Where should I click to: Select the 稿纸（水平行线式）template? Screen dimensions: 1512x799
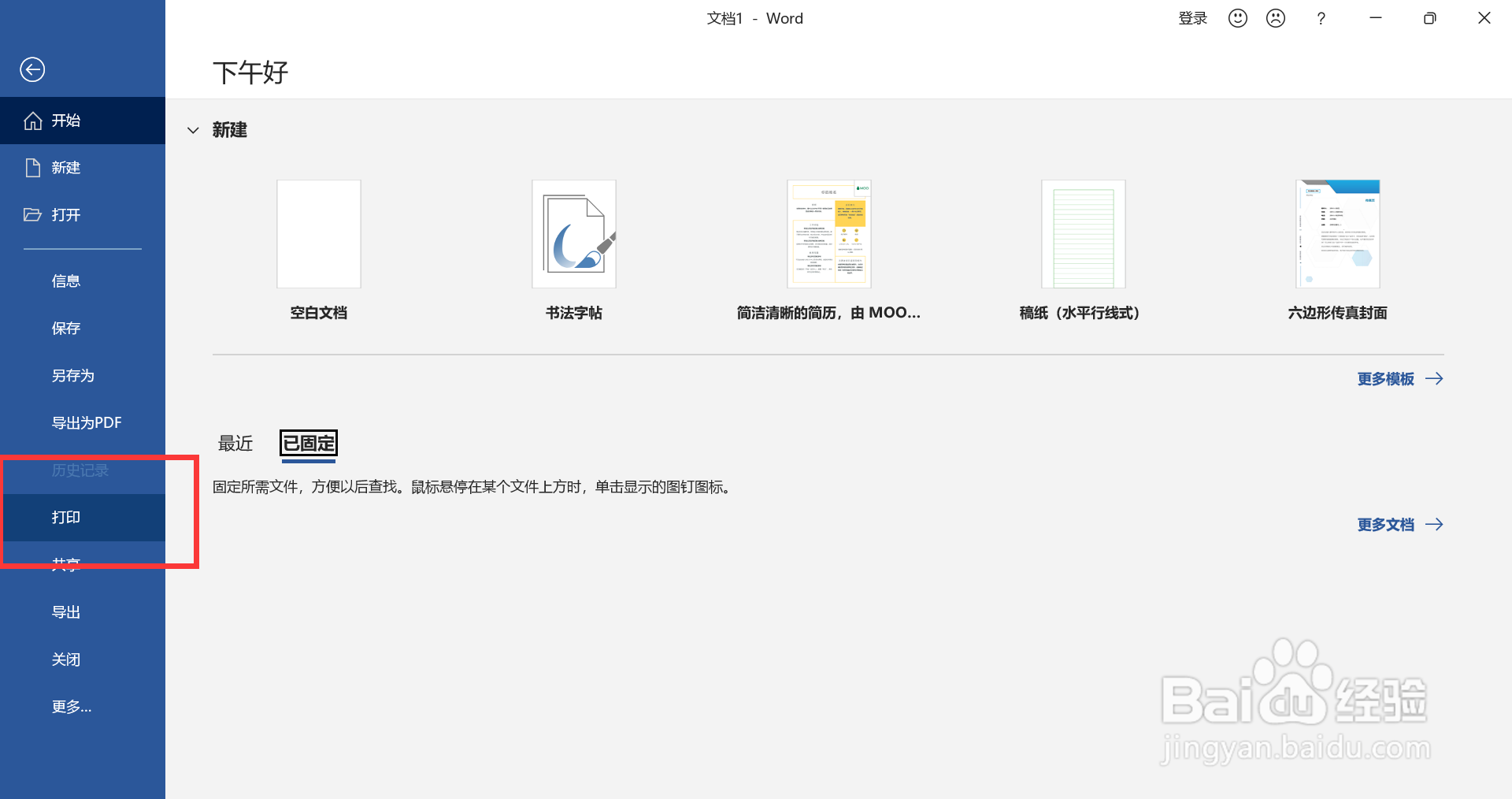click(x=1083, y=234)
